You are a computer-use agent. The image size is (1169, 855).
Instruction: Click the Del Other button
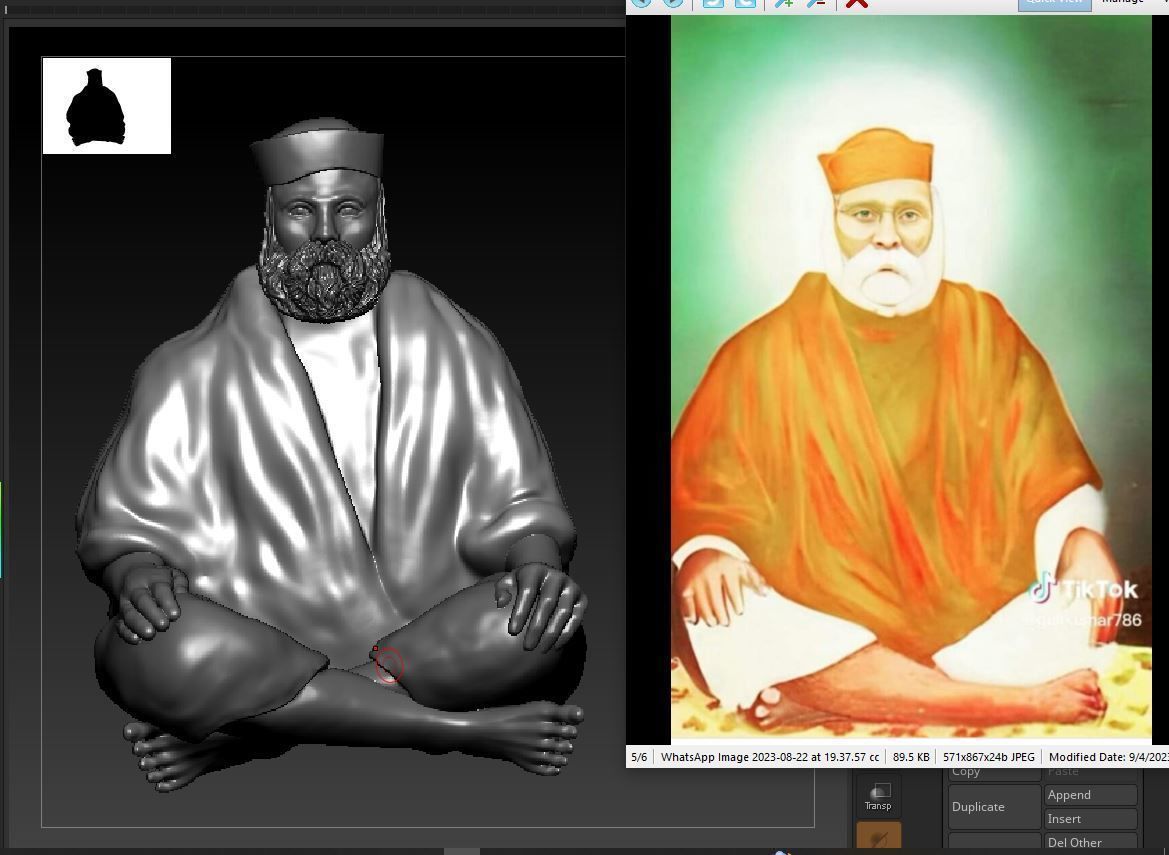1091,842
